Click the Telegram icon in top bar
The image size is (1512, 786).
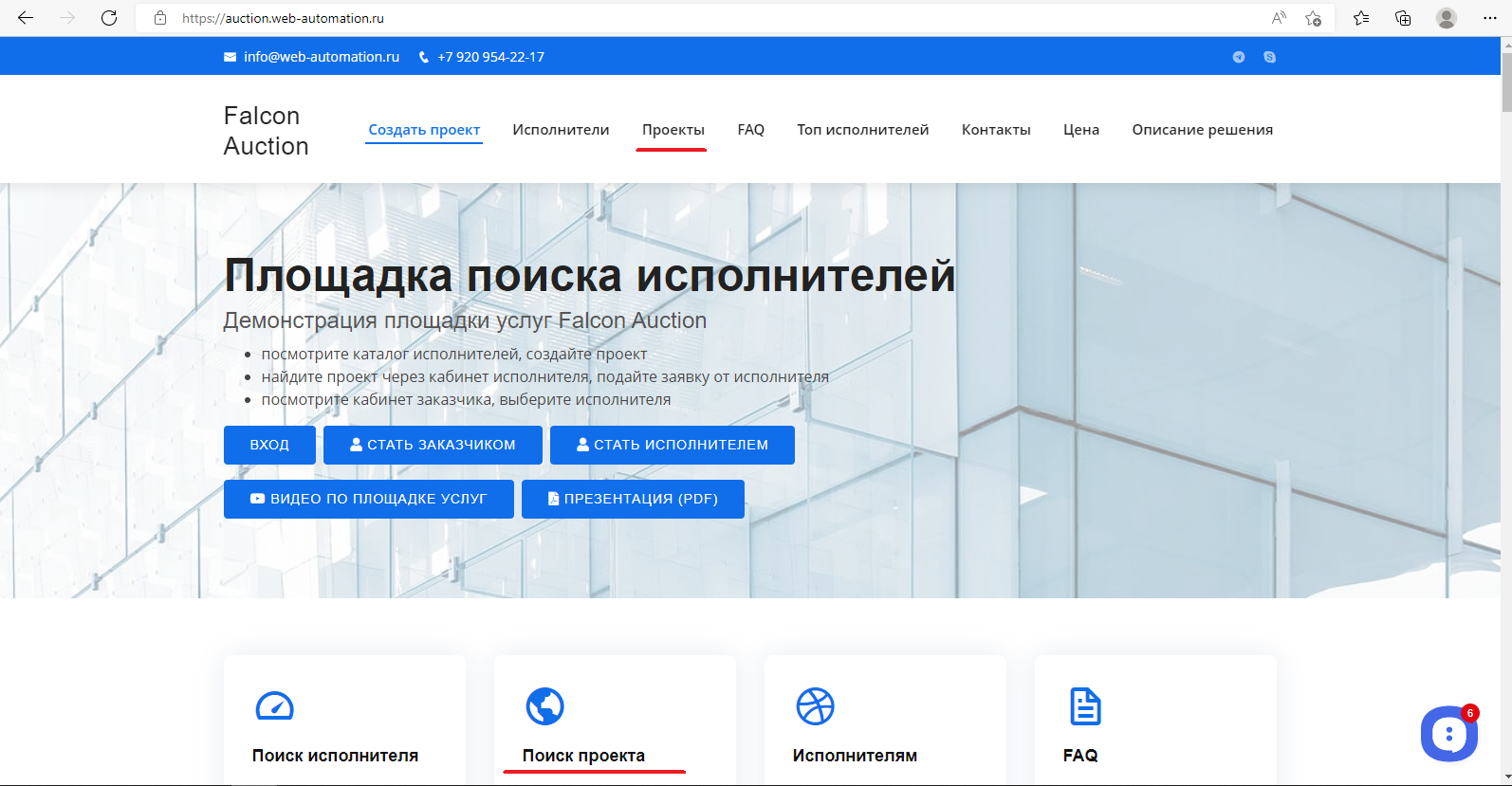click(1238, 57)
